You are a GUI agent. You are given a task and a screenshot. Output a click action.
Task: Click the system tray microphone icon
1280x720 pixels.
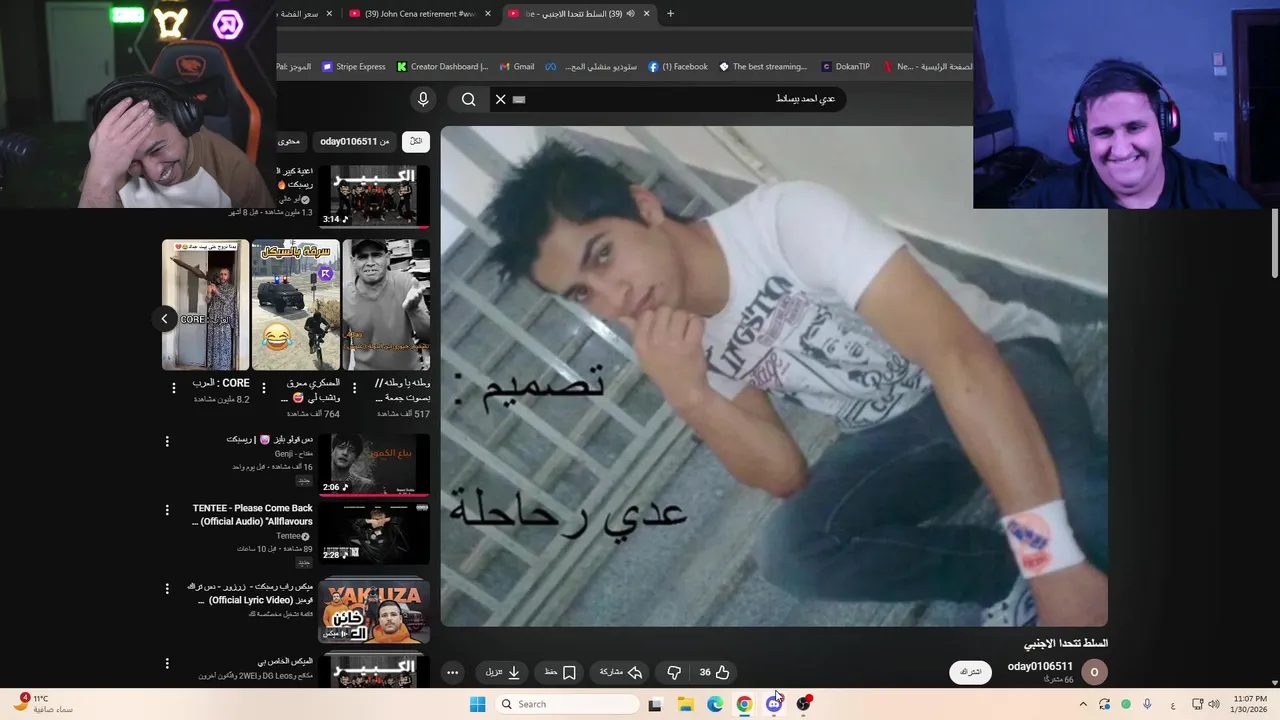coord(1147,704)
